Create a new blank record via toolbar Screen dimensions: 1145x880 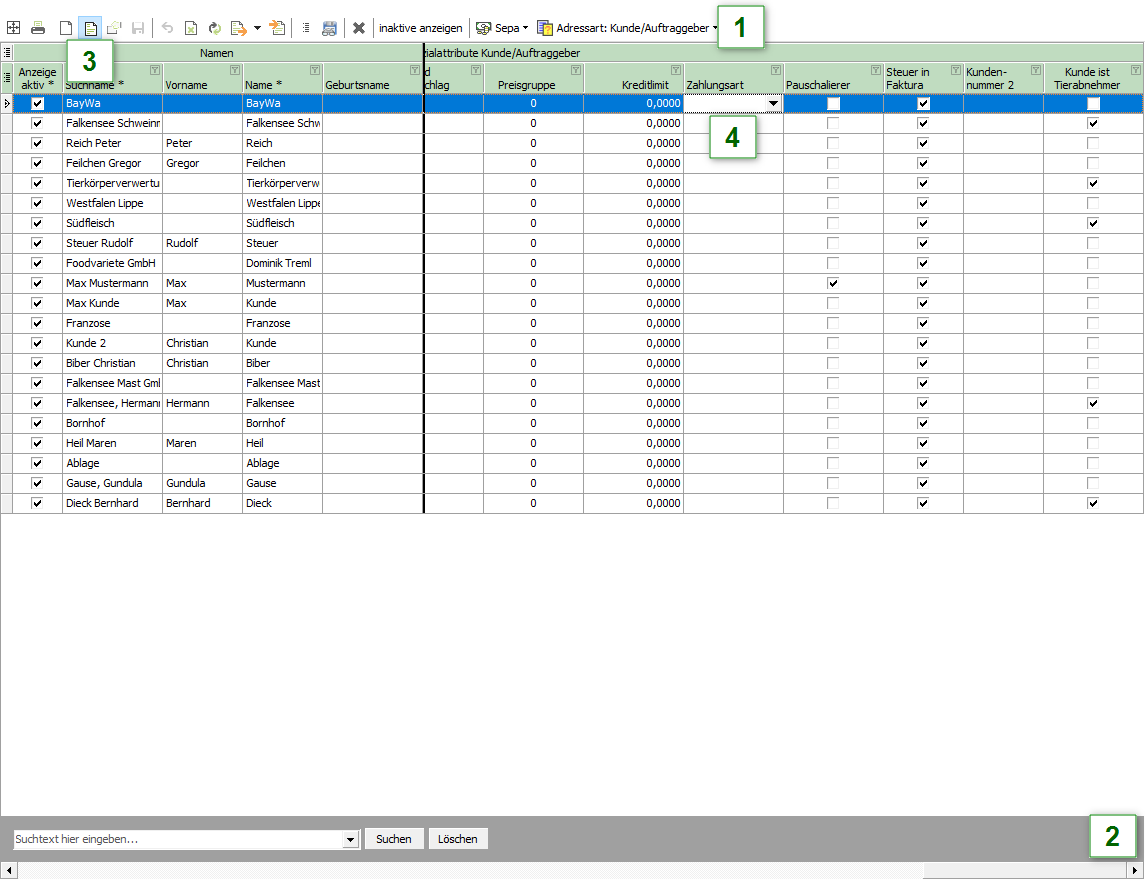(x=65, y=28)
